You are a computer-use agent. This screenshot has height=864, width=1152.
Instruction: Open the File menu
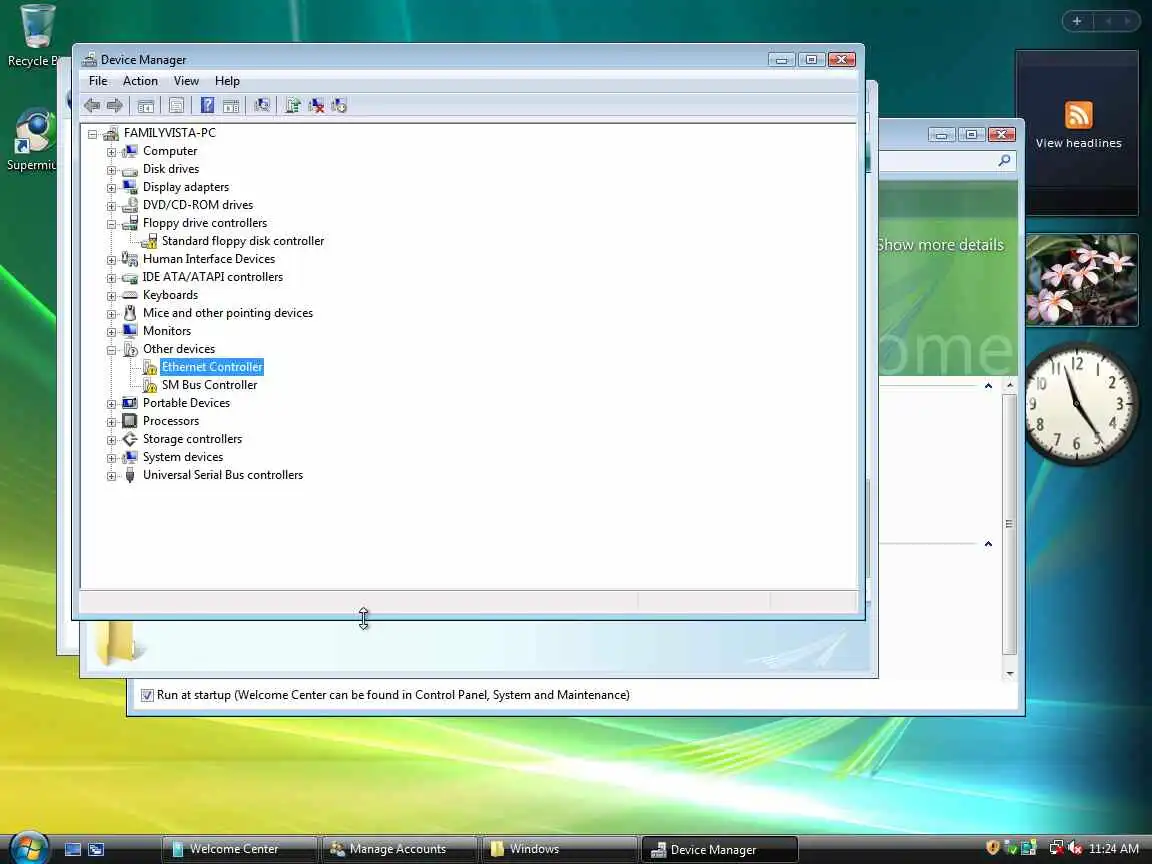click(x=98, y=81)
